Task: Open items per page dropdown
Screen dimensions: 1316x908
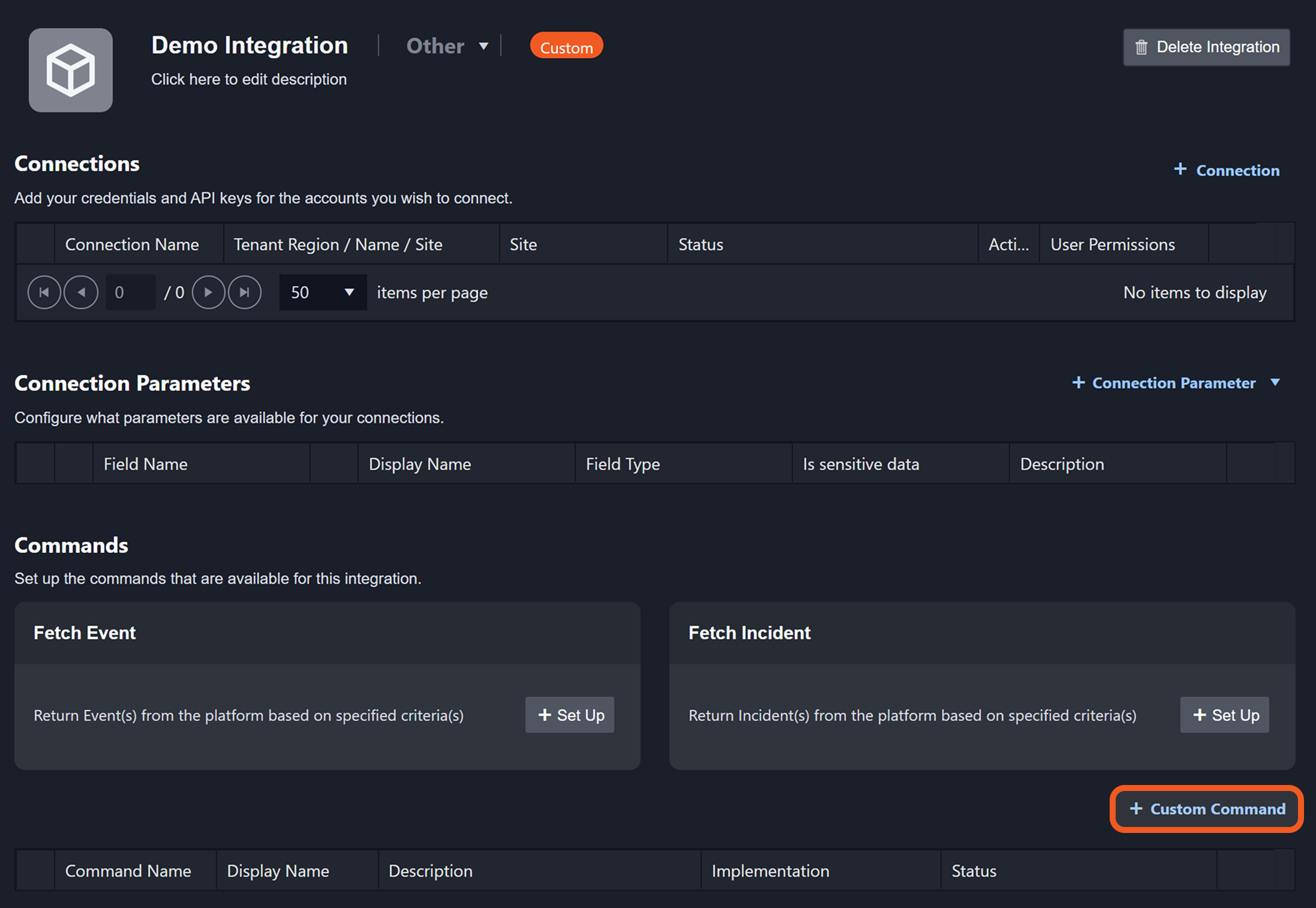Action: coord(323,292)
